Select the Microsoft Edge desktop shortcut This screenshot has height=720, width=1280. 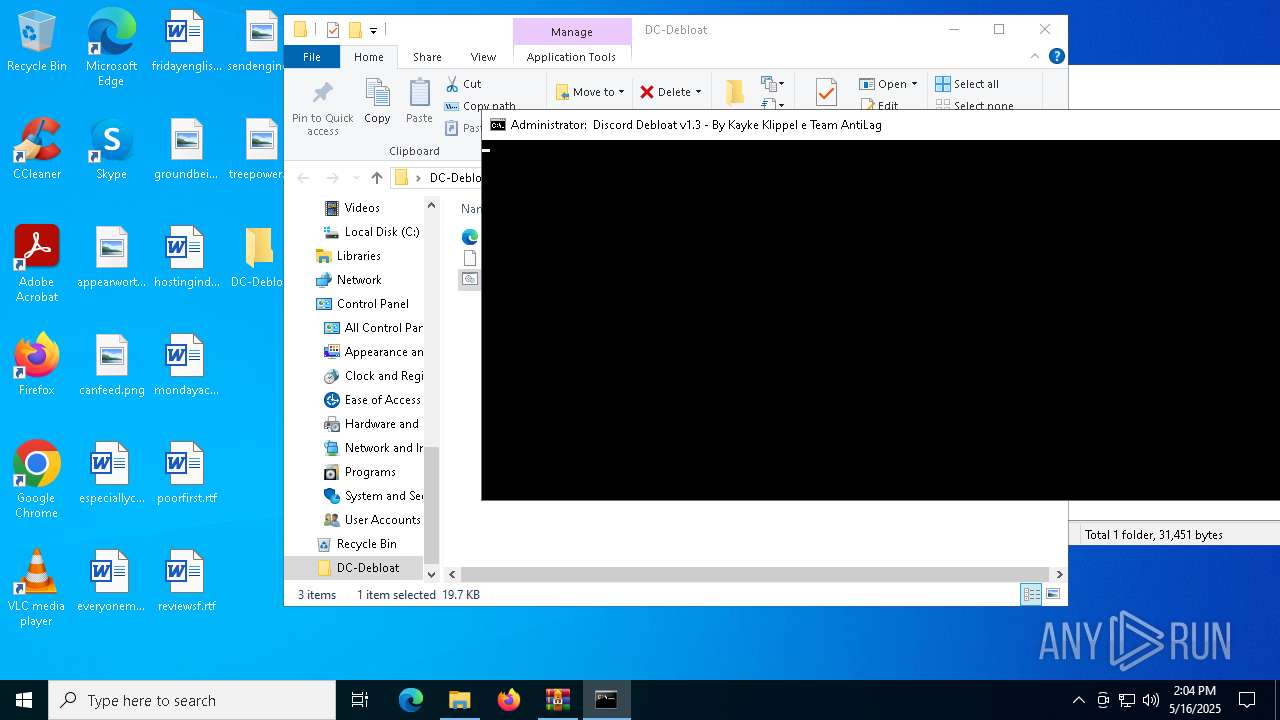(x=111, y=47)
